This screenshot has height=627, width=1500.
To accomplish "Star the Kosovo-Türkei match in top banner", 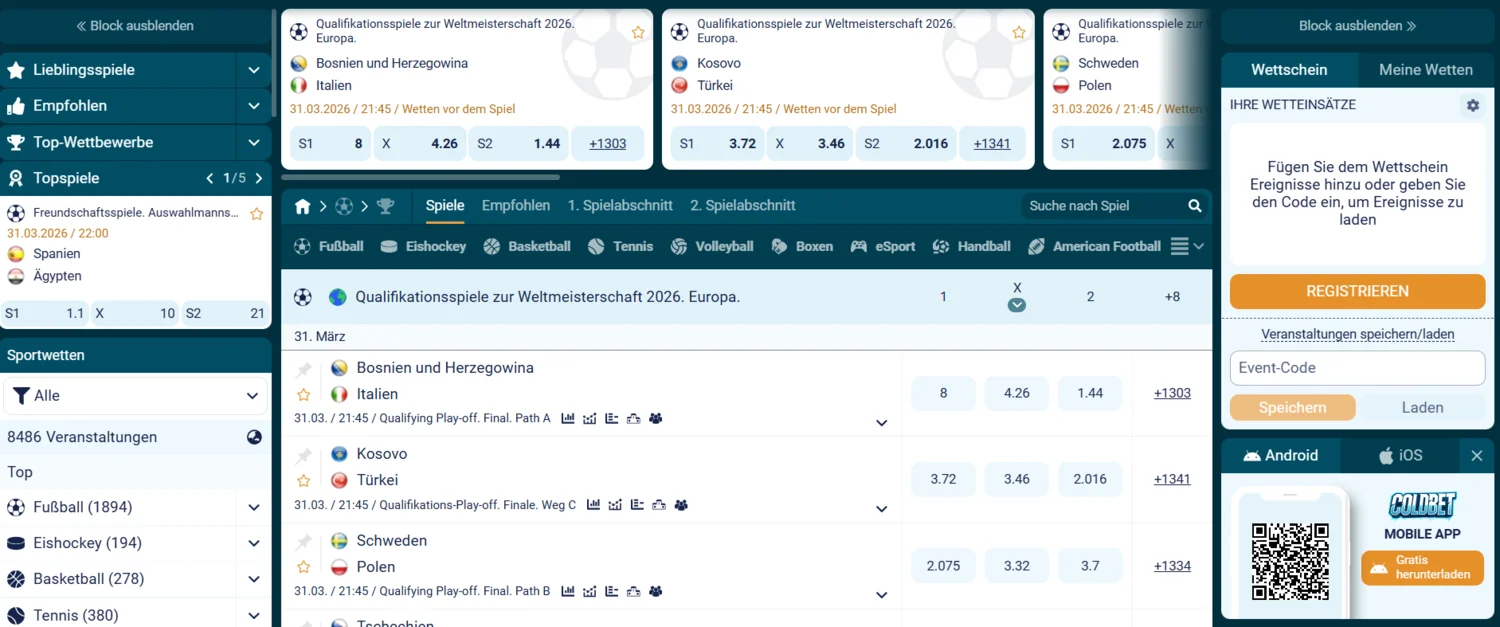I will [x=1018, y=31].
